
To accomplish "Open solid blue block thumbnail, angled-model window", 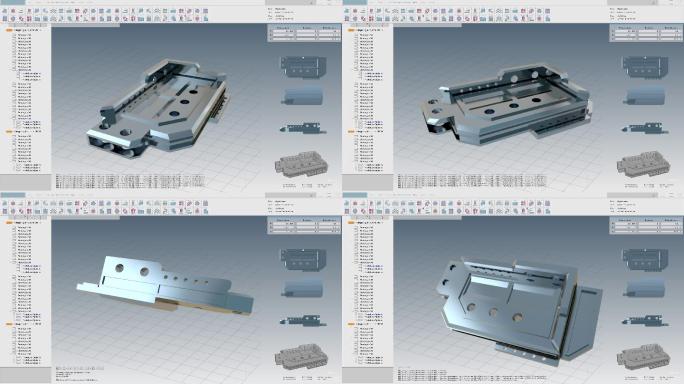I will tap(303, 96).
